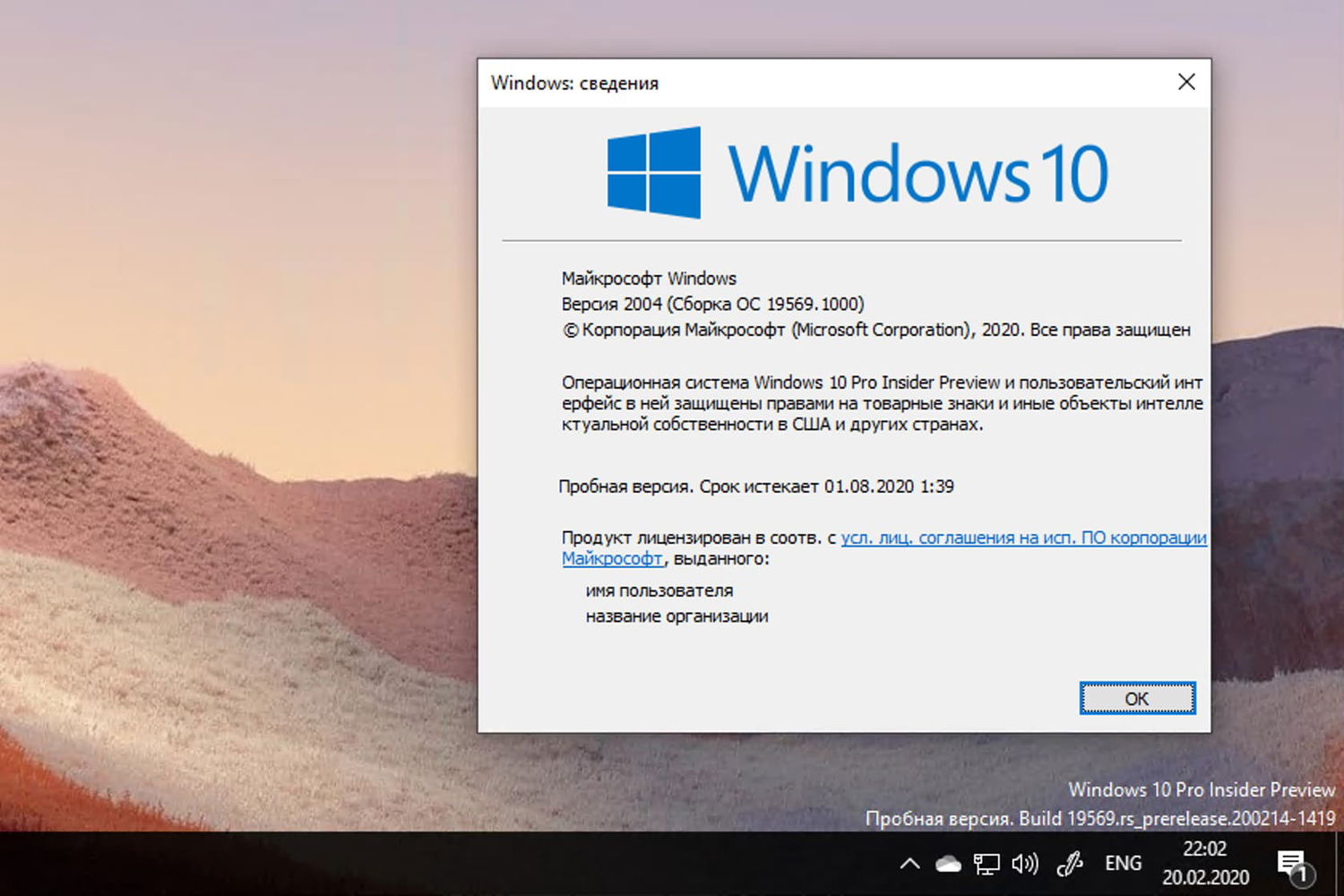Click the date 20.02.2020 in taskbar
Viewport: 1344px width, 896px height.
[x=1207, y=876]
